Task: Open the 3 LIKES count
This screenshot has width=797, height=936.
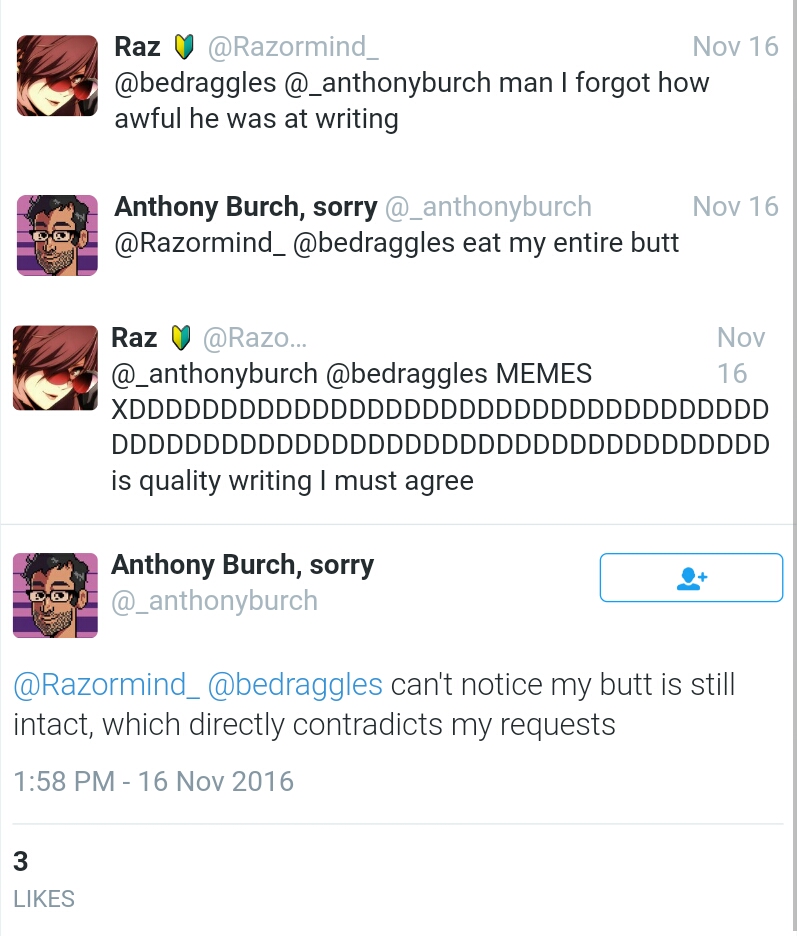Action: tap(44, 879)
